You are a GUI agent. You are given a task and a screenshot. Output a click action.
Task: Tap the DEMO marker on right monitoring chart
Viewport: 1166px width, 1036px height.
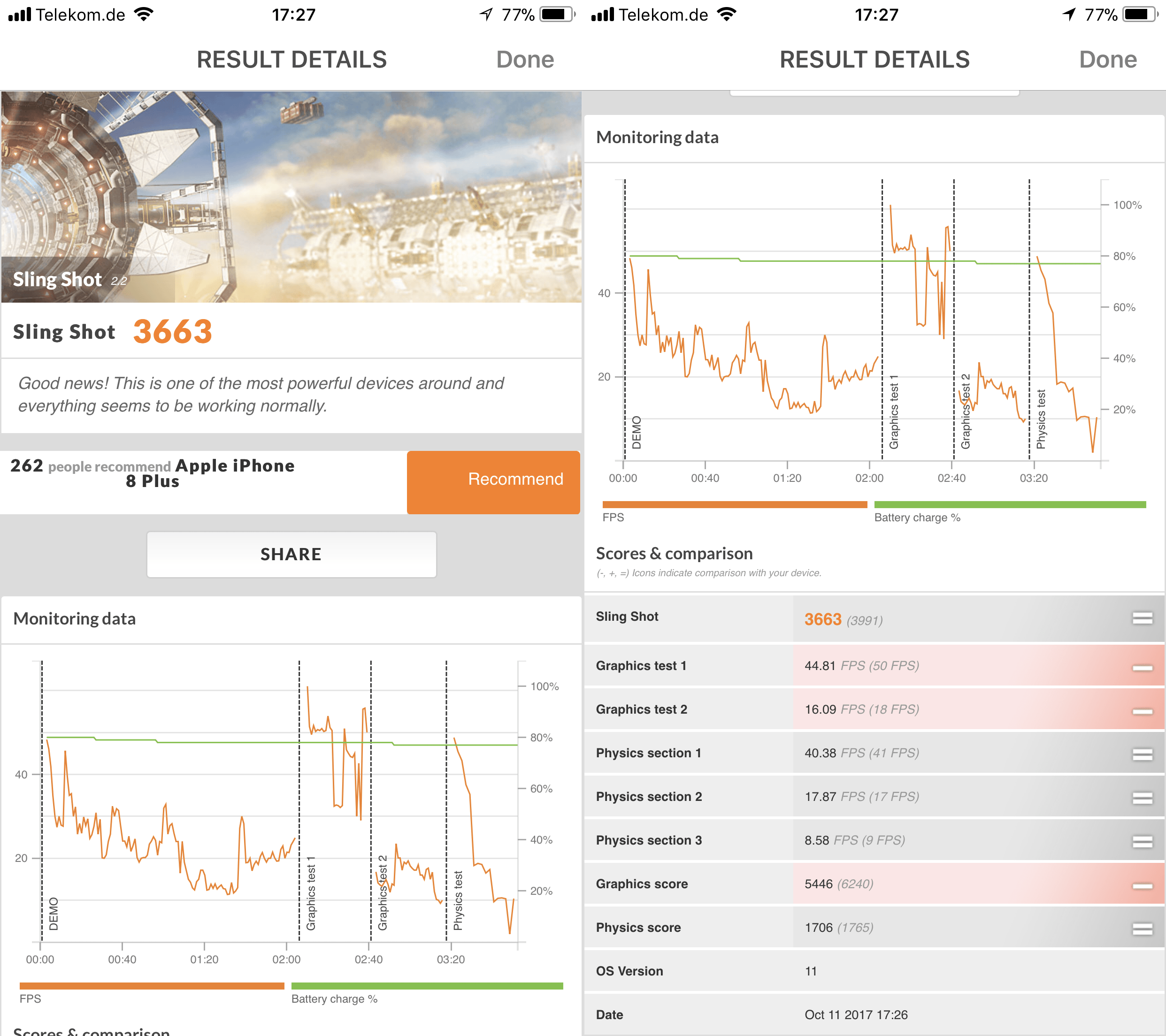click(637, 432)
